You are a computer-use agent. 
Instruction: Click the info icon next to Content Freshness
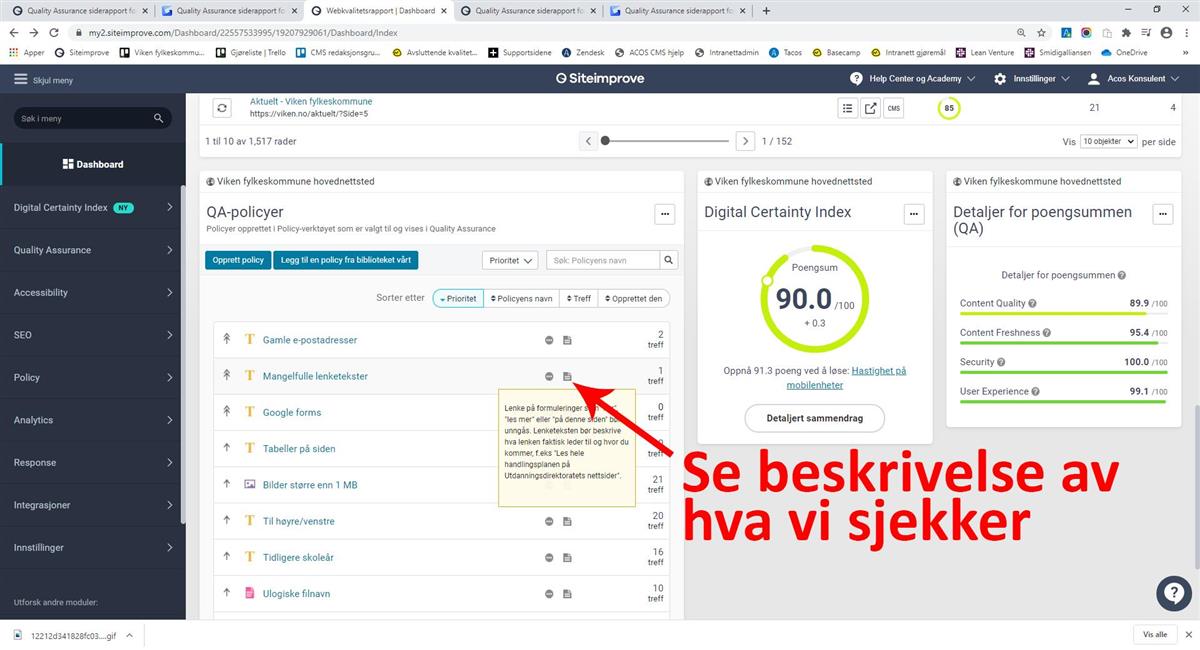[1047, 333]
